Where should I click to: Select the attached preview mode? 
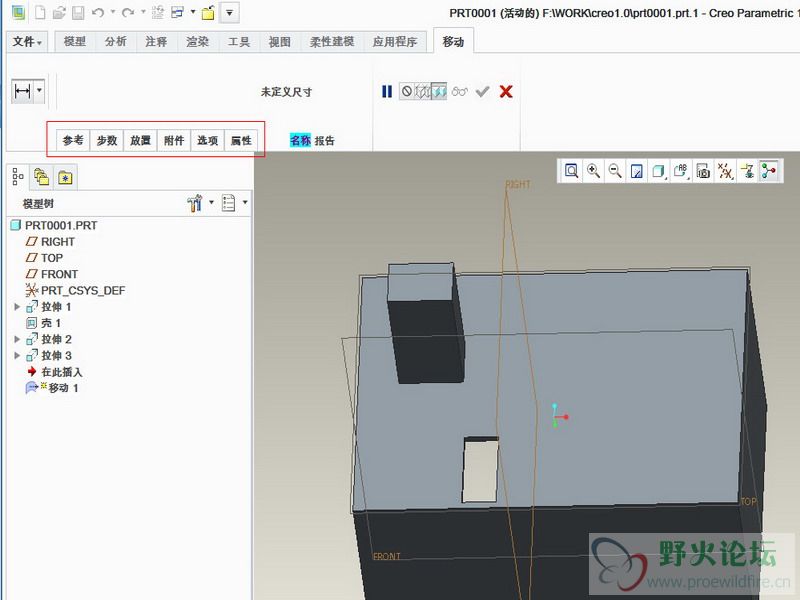coord(439,91)
